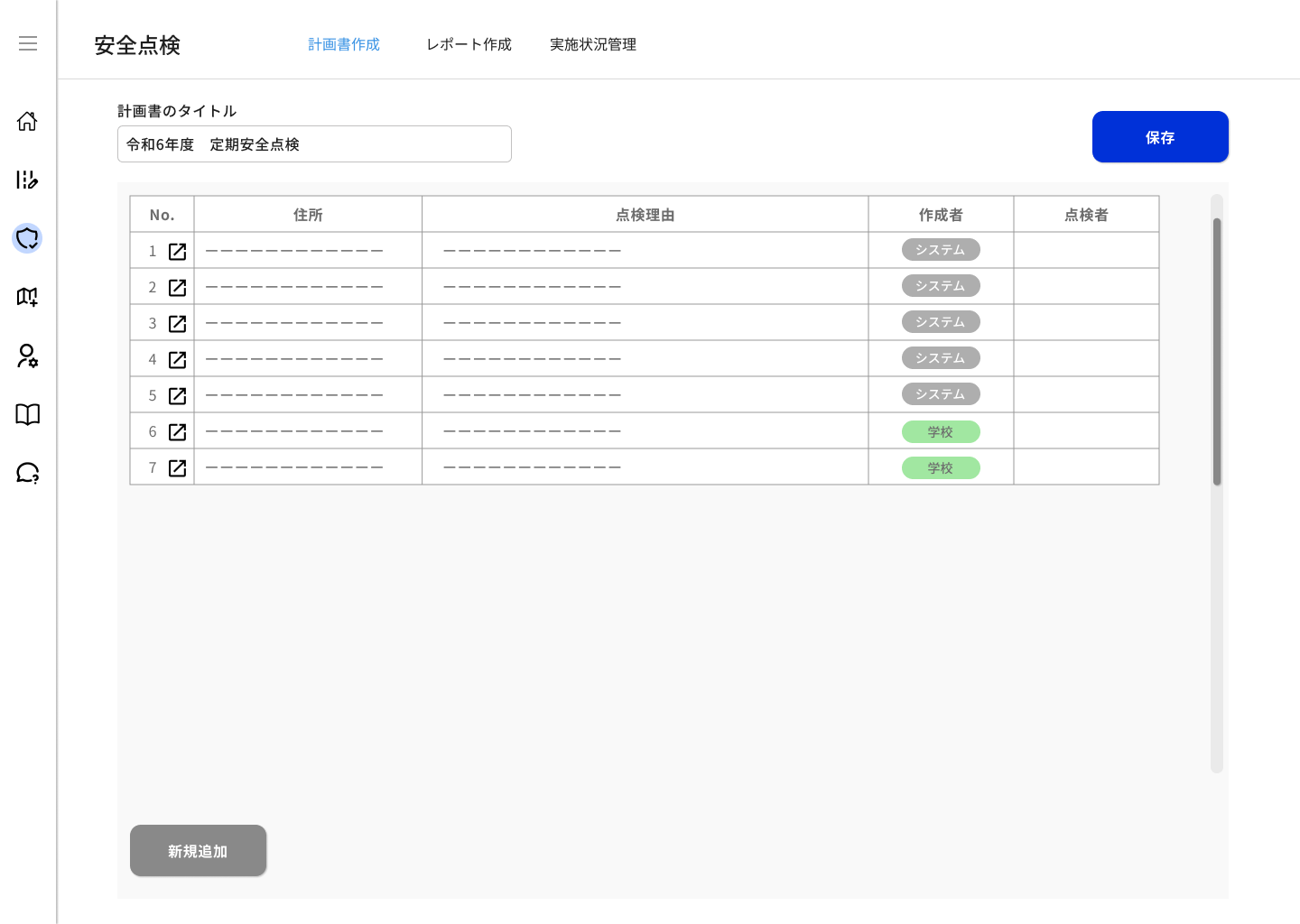Open details for row 1 via external link icon
Viewport: 1300px width, 924px height.
pyautogui.click(x=178, y=251)
